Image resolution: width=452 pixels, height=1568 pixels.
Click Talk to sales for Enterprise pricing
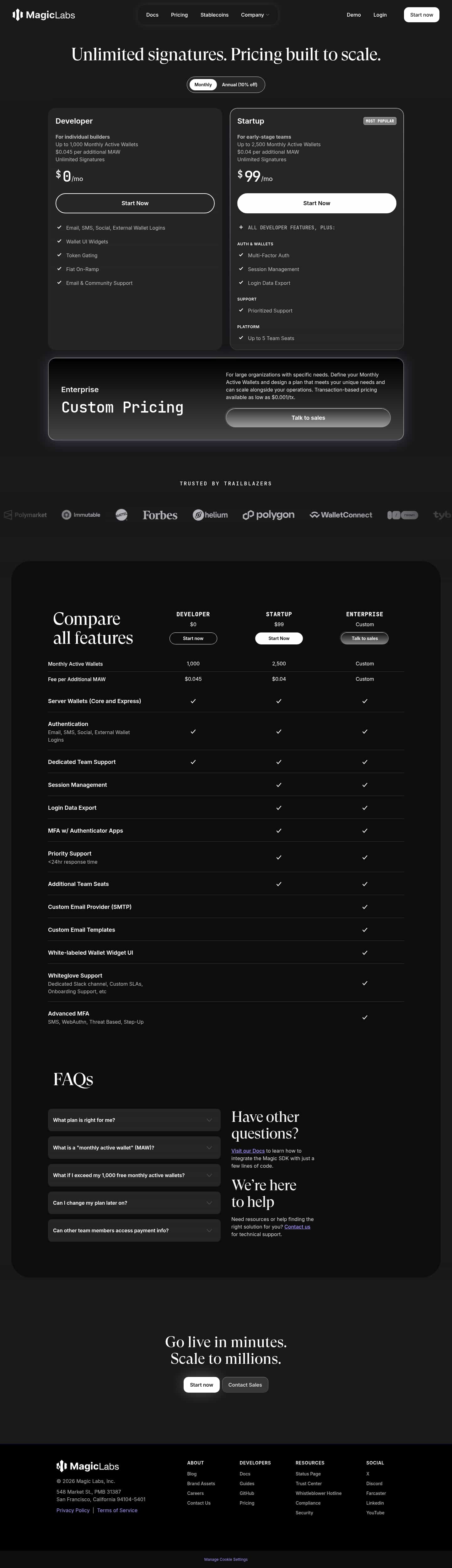(x=308, y=418)
